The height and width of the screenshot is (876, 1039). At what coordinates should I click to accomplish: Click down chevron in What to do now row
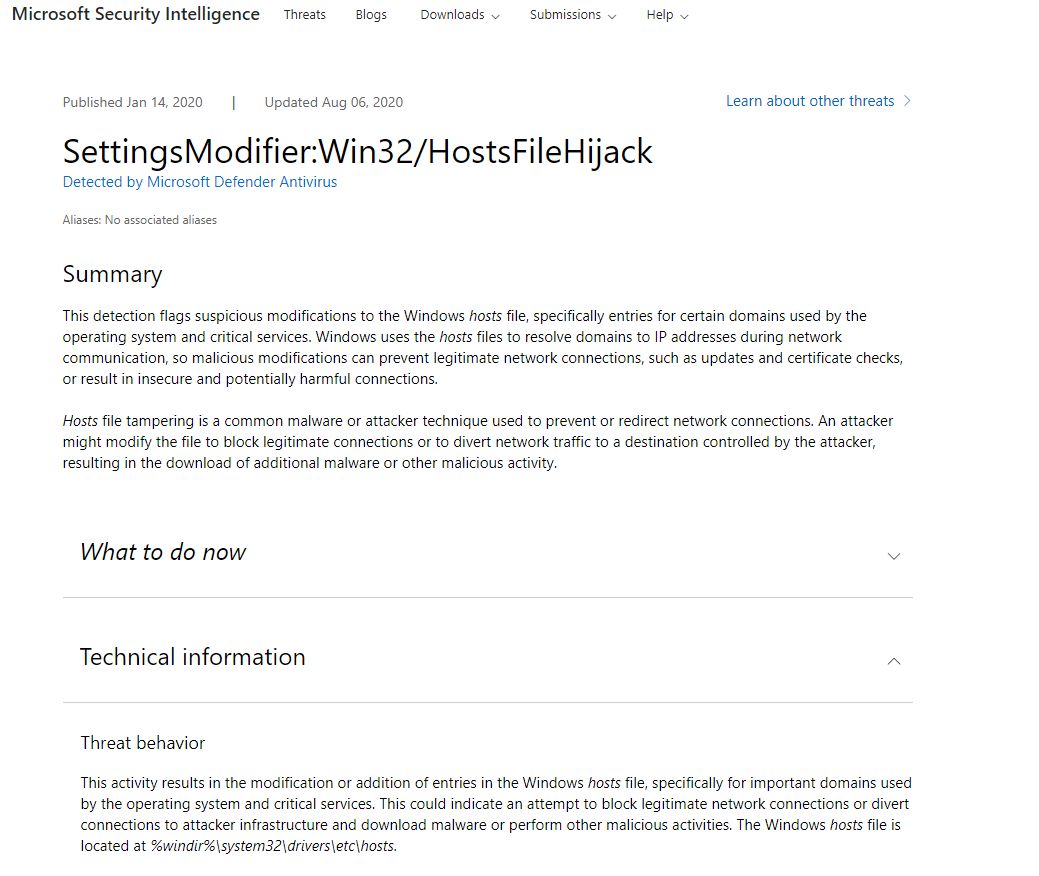pos(894,556)
